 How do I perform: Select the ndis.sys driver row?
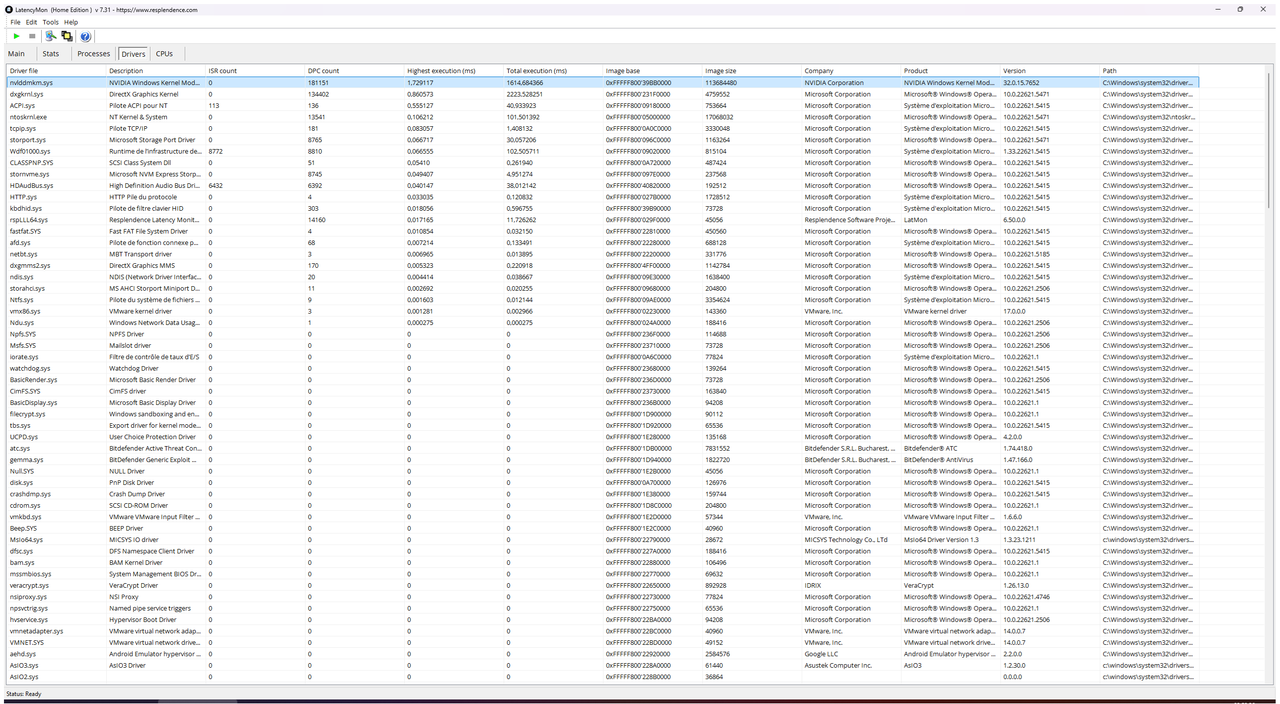coord(602,277)
